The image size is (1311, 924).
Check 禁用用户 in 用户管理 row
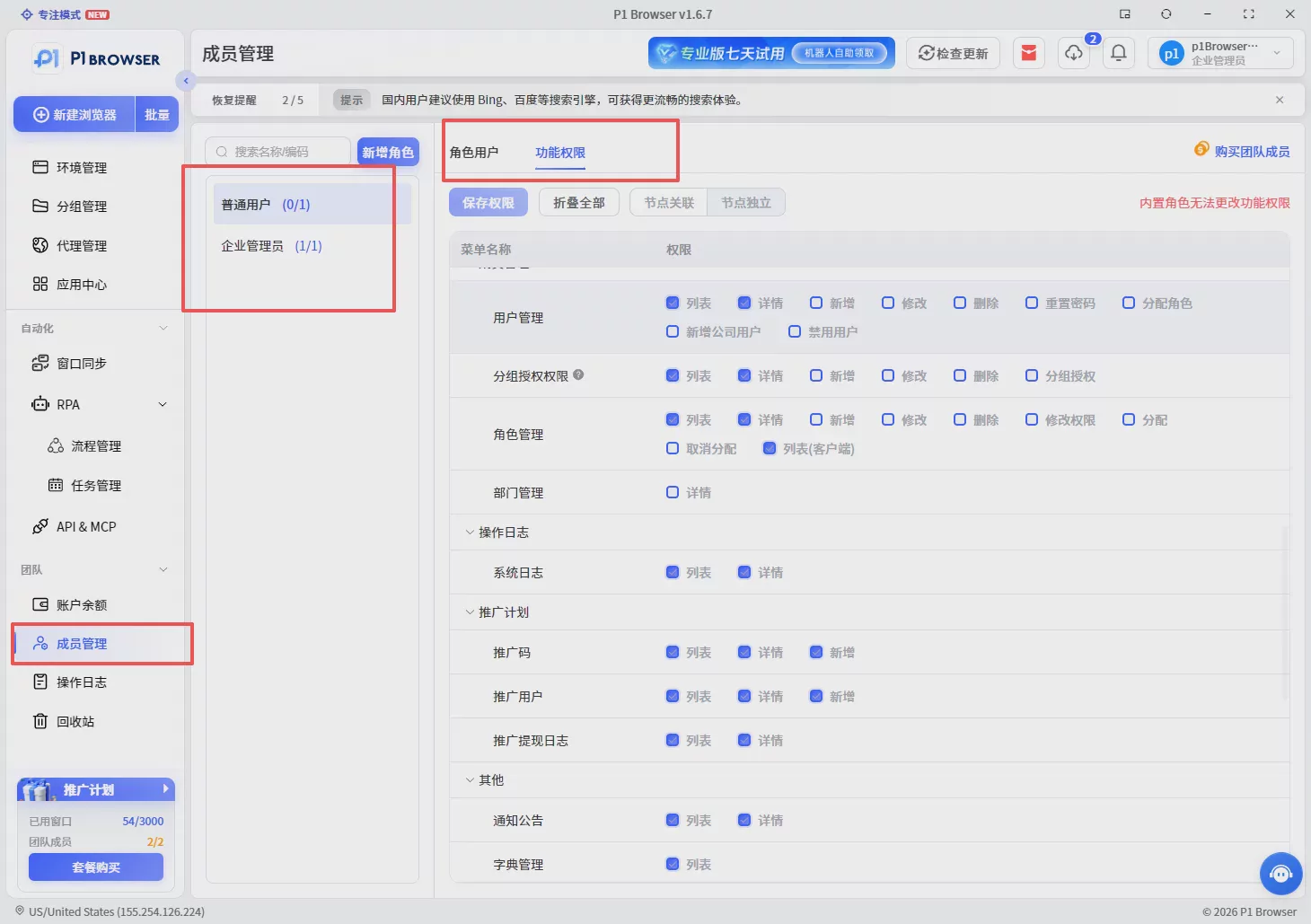tap(795, 331)
